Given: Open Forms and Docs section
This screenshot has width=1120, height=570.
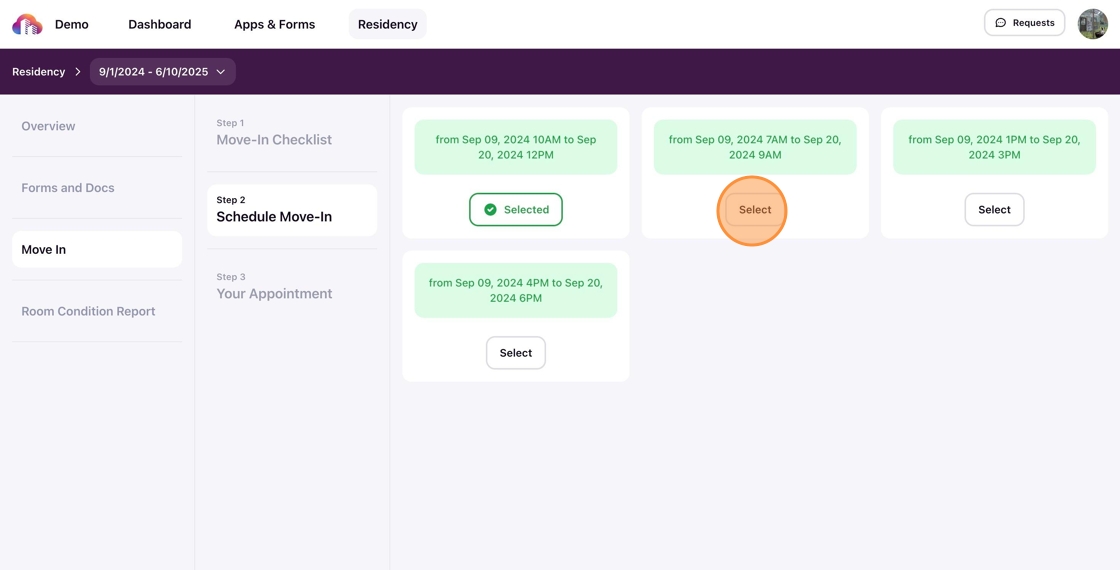Looking at the screenshot, I should click(x=68, y=188).
